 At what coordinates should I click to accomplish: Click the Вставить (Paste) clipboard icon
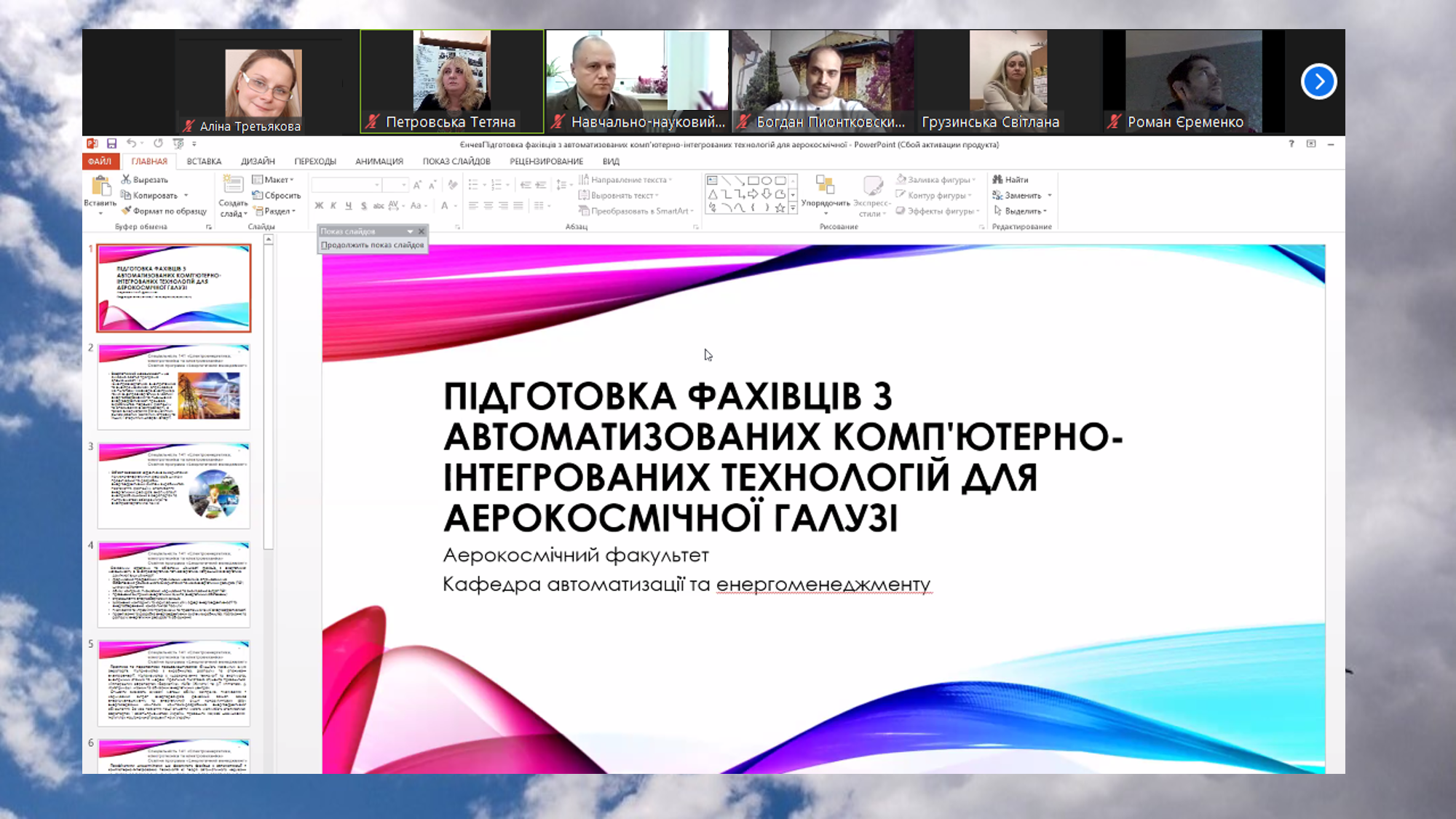(x=100, y=186)
